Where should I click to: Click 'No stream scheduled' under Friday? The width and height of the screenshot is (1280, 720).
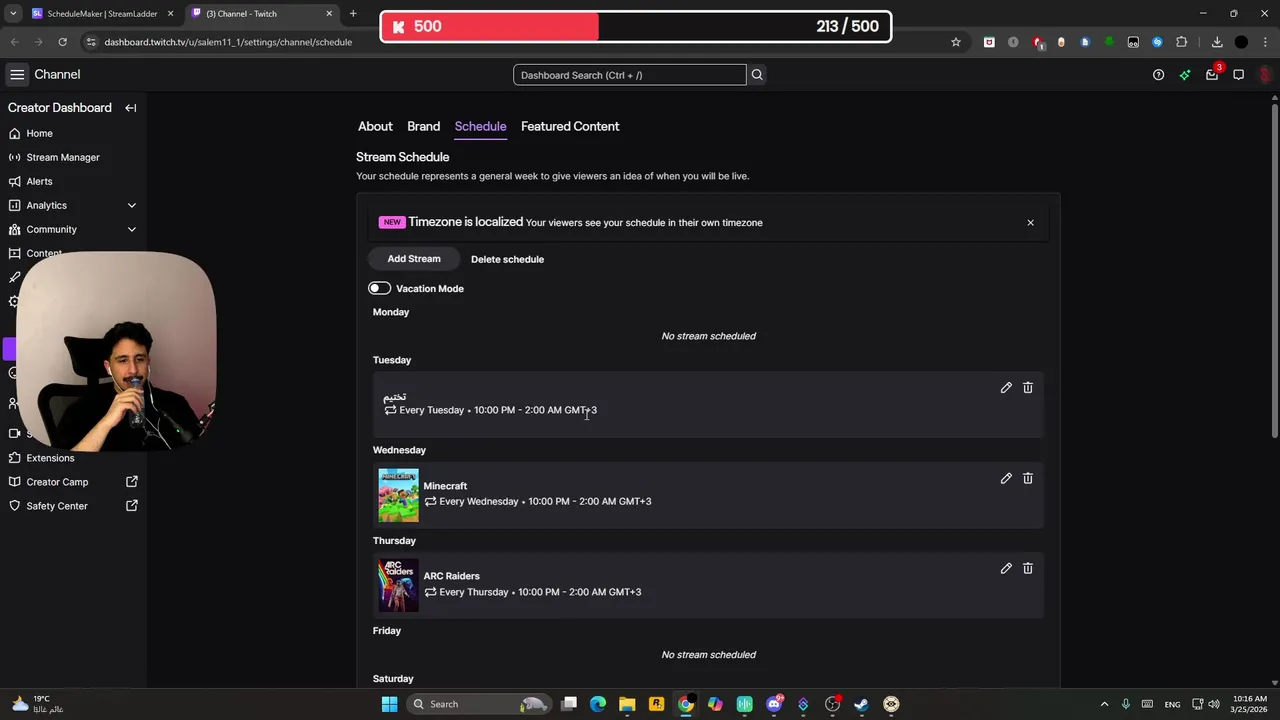pos(708,655)
